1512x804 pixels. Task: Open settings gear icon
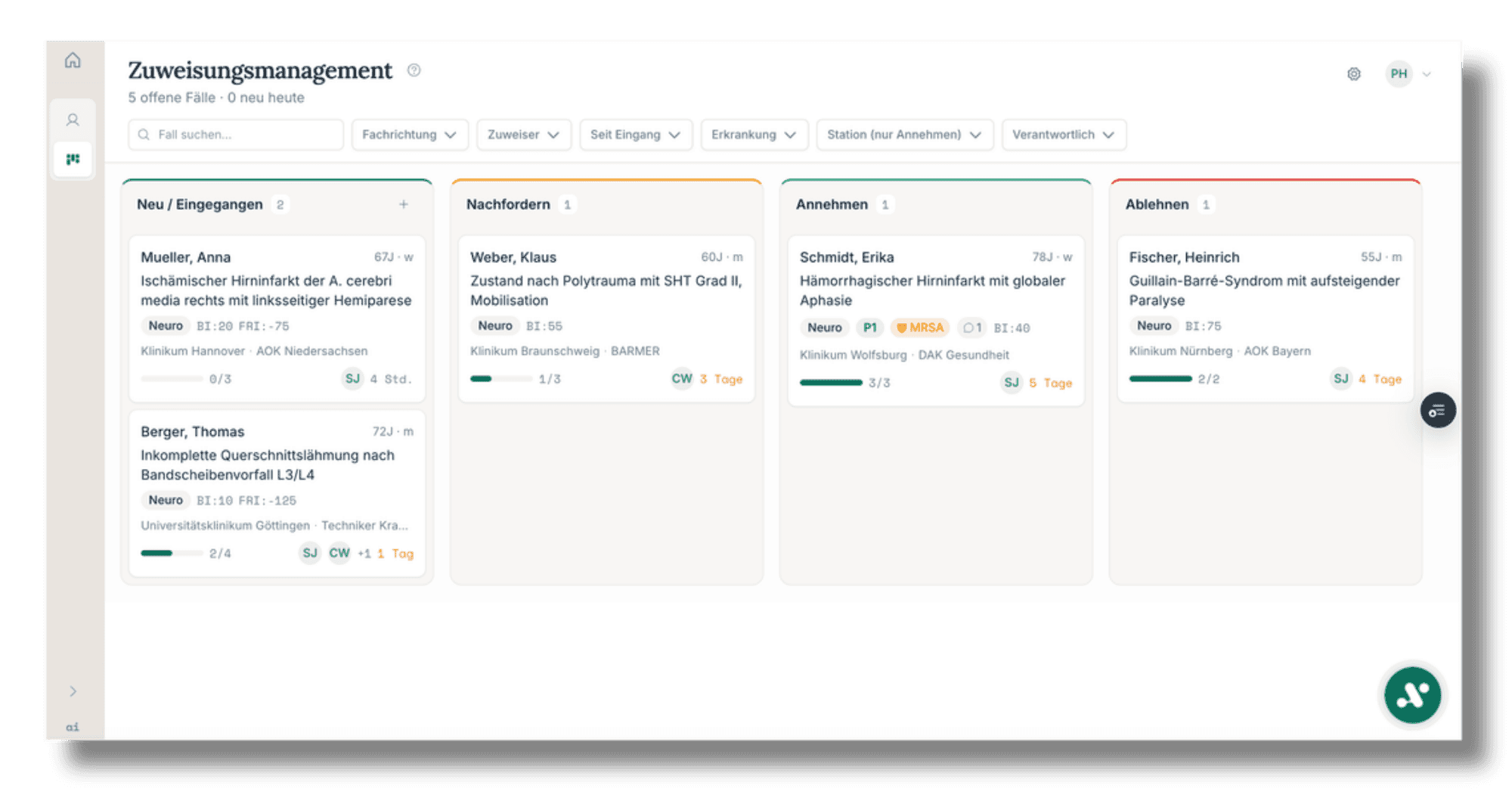tap(1354, 74)
